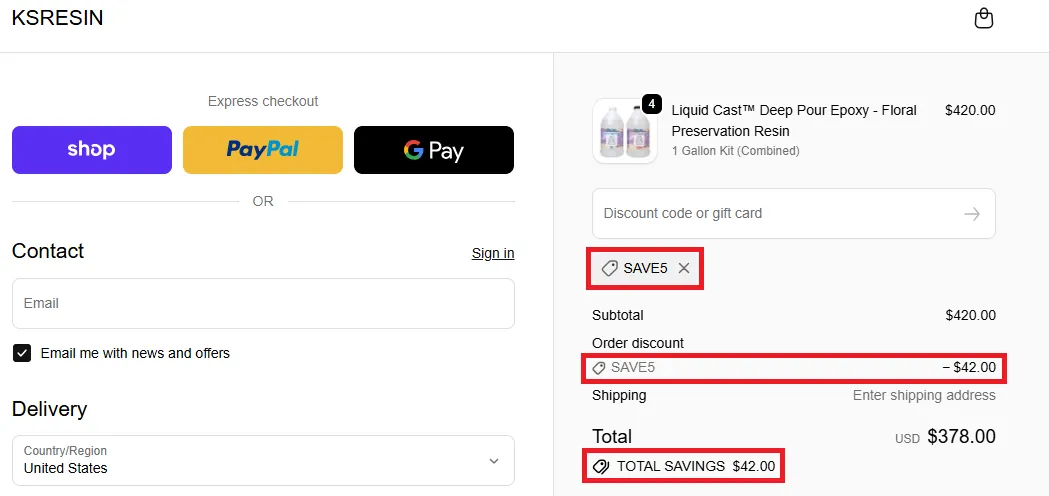Click the Liquid Cast Deep Pour Epoxy title
This screenshot has height=496, width=1049.
(794, 120)
